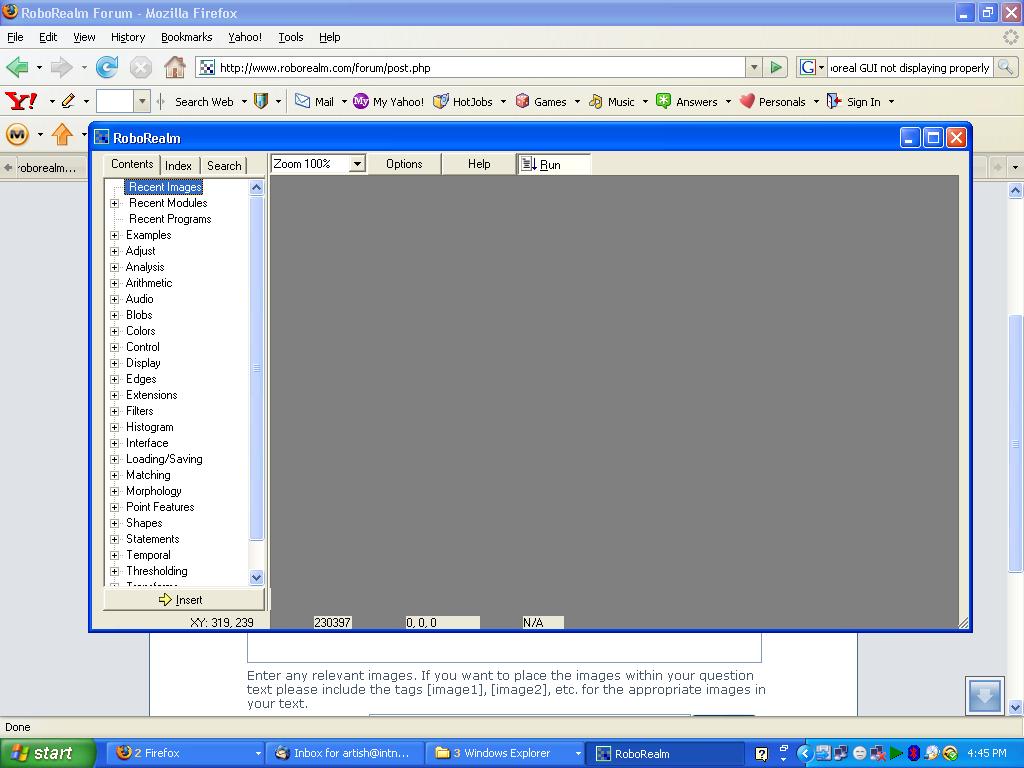Expand the Thresholding category
The width and height of the screenshot is (1024, 768).
tap(115, 571)
